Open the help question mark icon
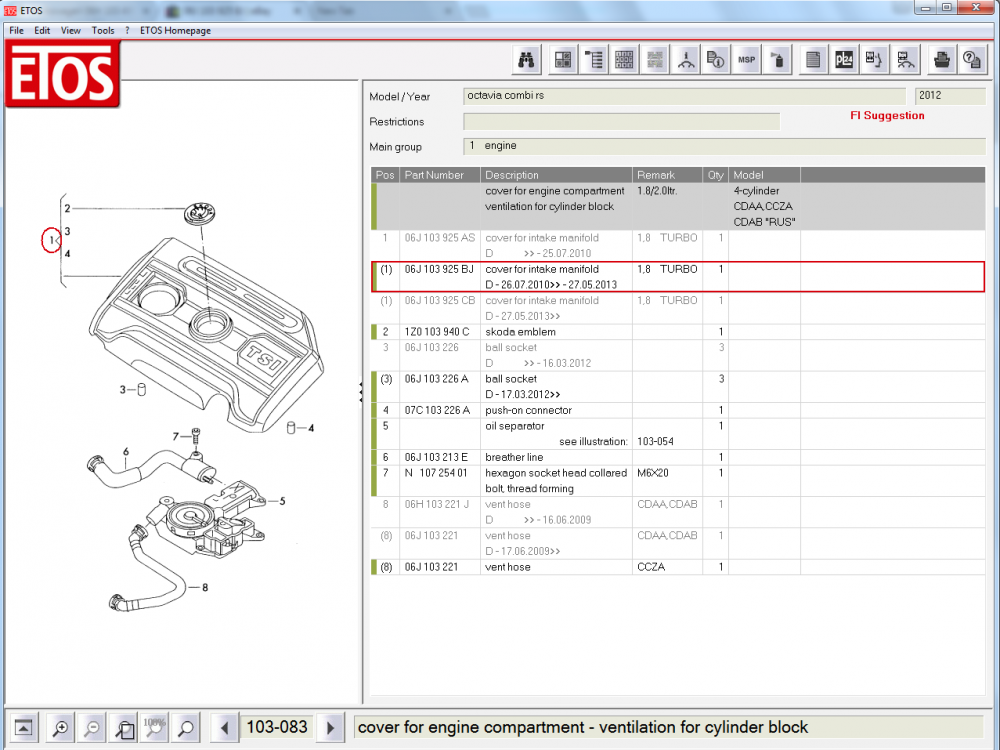The image size is (1000, 750). point(972,60)
